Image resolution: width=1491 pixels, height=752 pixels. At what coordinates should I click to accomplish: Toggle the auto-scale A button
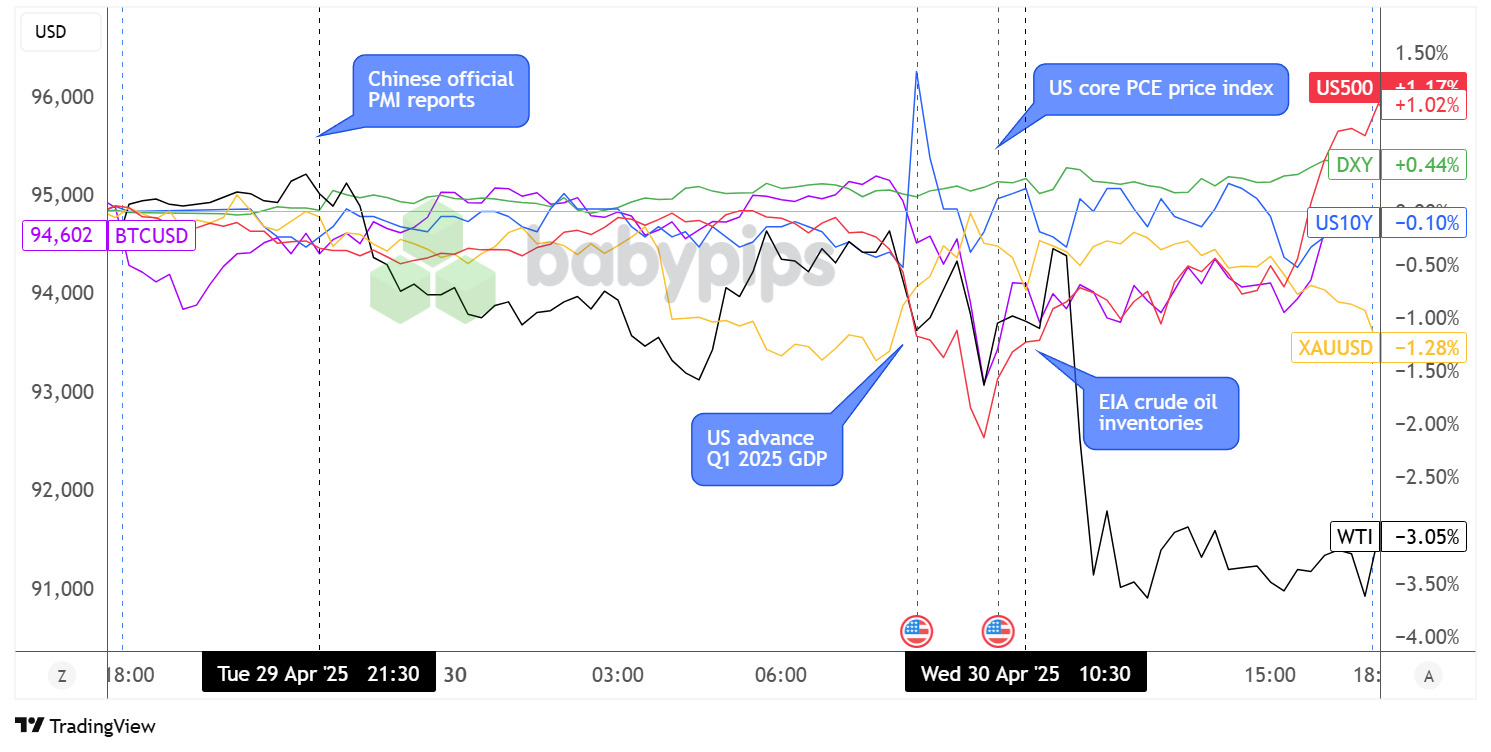coord(1428,676)
